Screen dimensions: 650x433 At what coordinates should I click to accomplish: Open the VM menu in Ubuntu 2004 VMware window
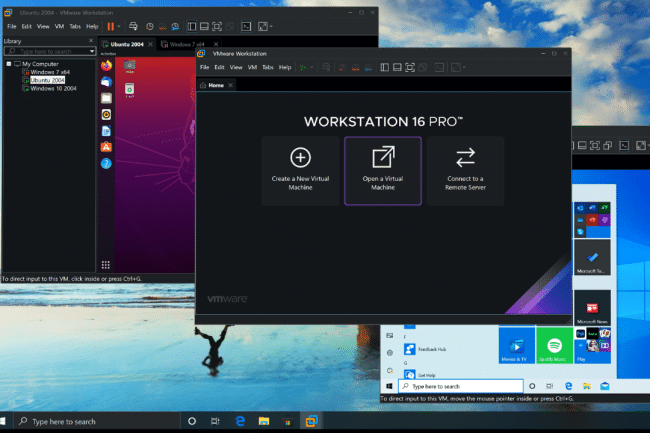tap(59, 27)
